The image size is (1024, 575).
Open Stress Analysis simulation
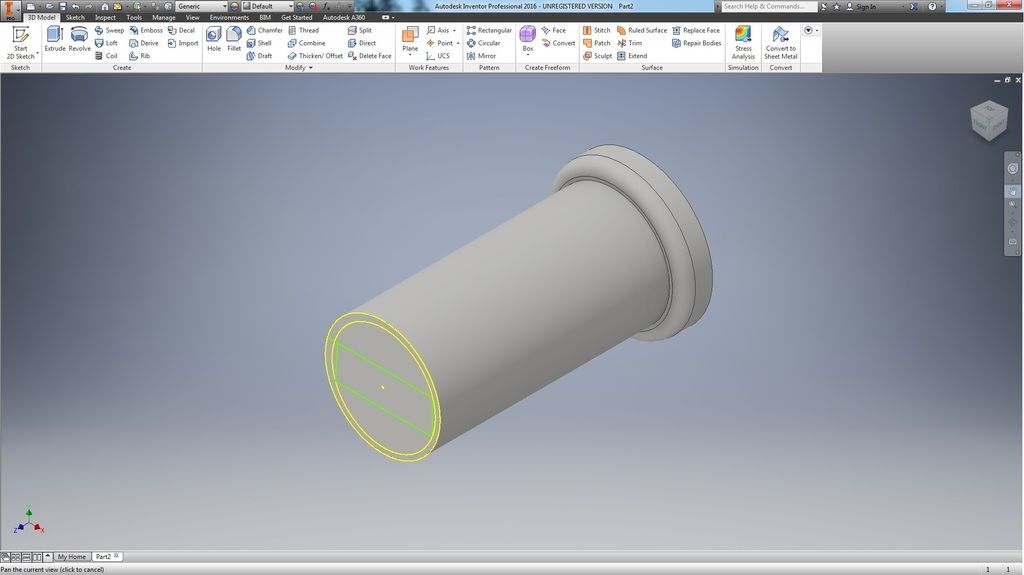743,42
